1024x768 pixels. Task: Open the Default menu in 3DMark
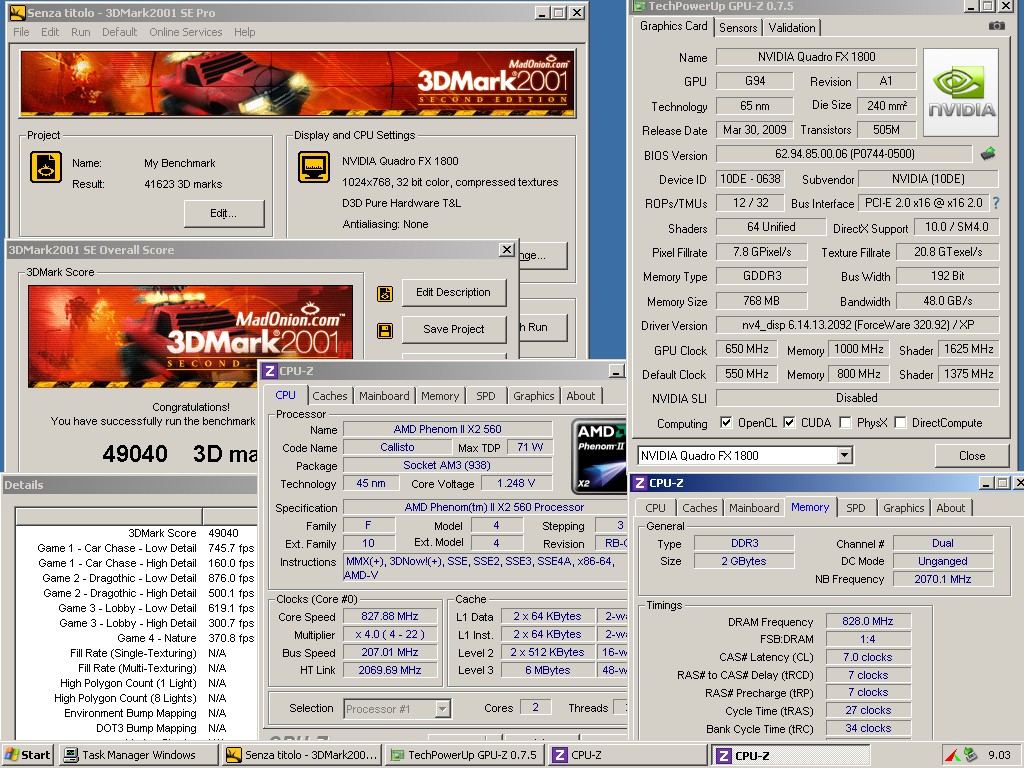(120, 32)
